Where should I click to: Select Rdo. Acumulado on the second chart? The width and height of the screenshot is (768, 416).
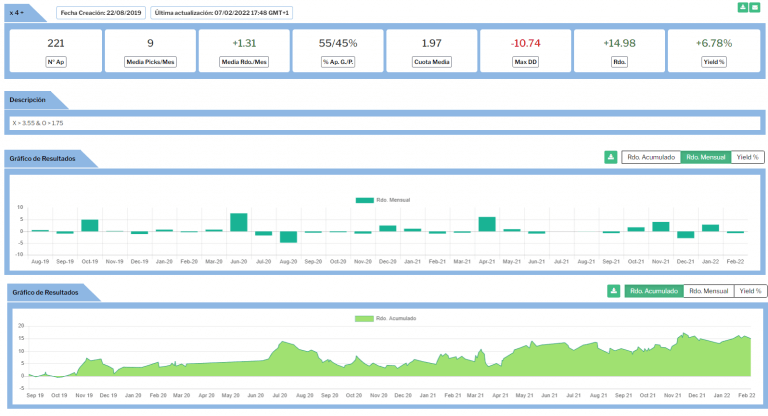[653, 291]
